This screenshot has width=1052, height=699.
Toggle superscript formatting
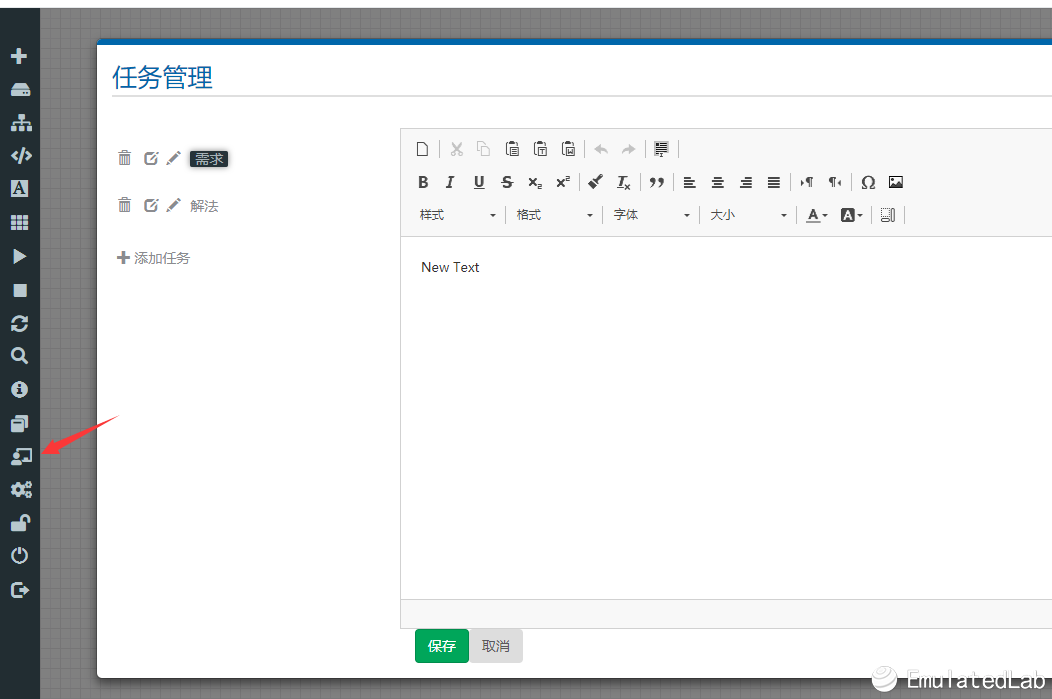563,182
